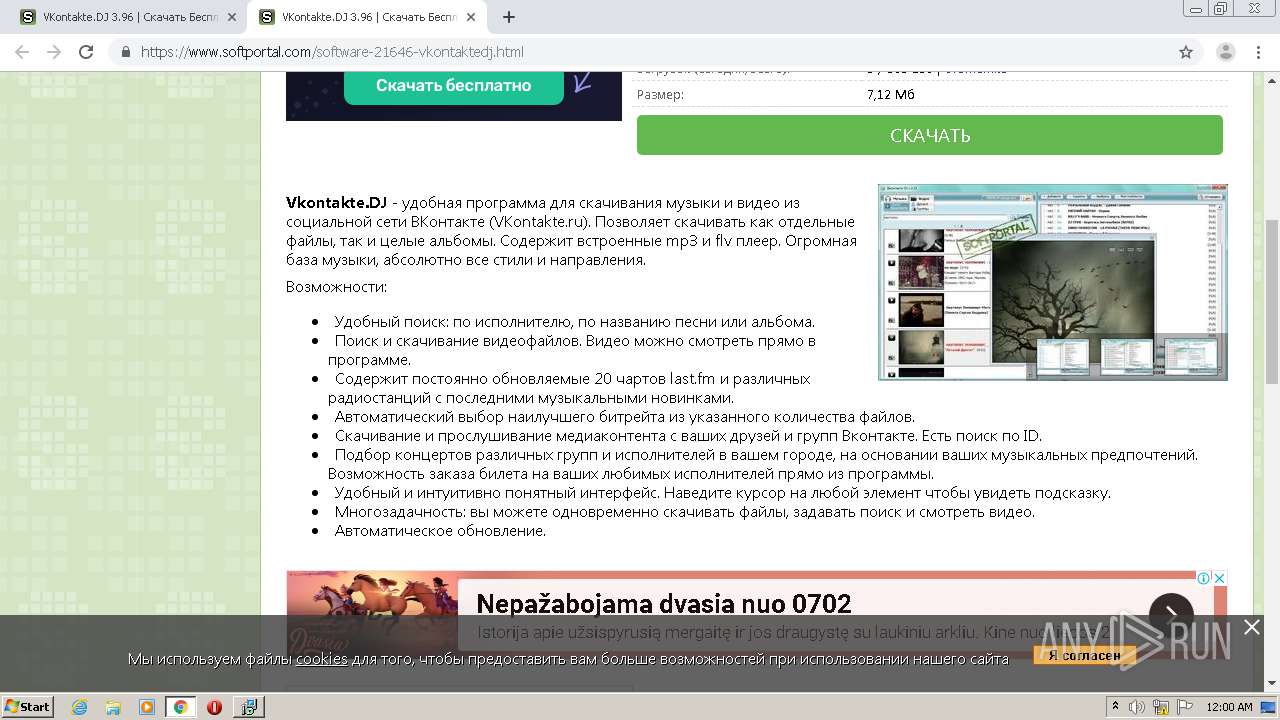Open the Nepažabojama dvasia nuo 0702 ad
Screen dimensions: 1280x720
pos(664,603)
